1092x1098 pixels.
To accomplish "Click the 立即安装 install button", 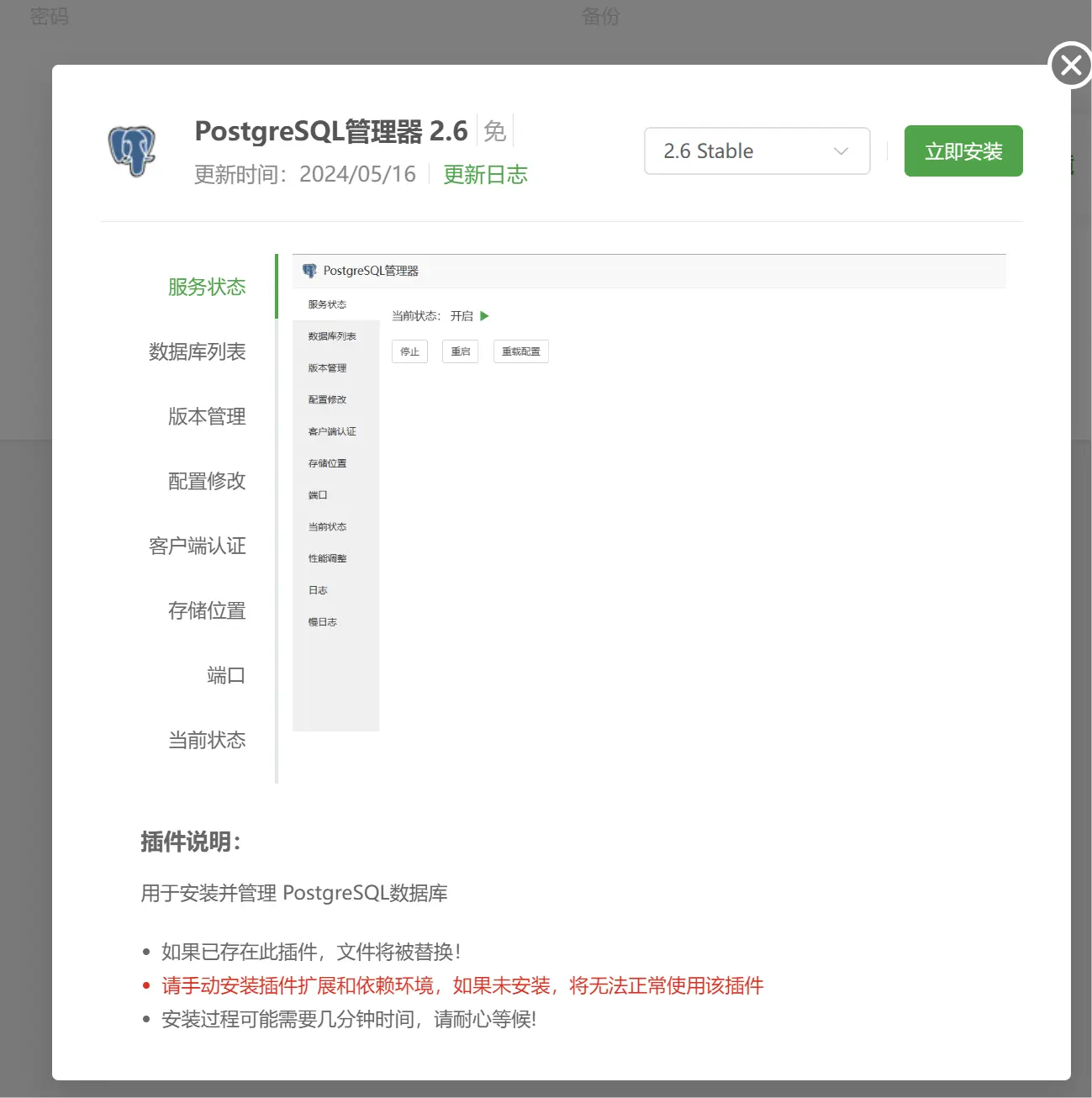I will (963, 151).
